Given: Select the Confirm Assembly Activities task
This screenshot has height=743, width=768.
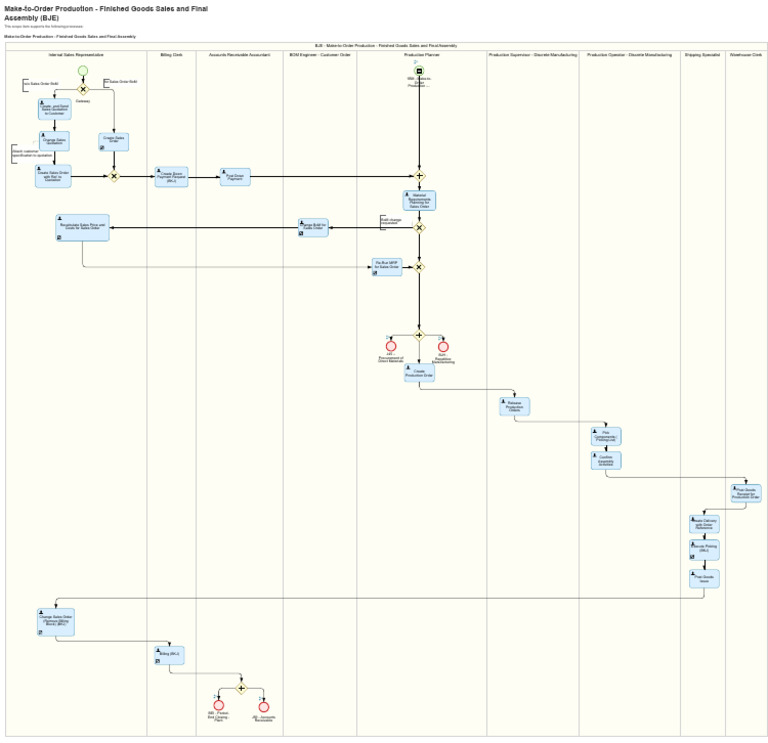Looking at the screenshot, I should click(x=606, y=460).
